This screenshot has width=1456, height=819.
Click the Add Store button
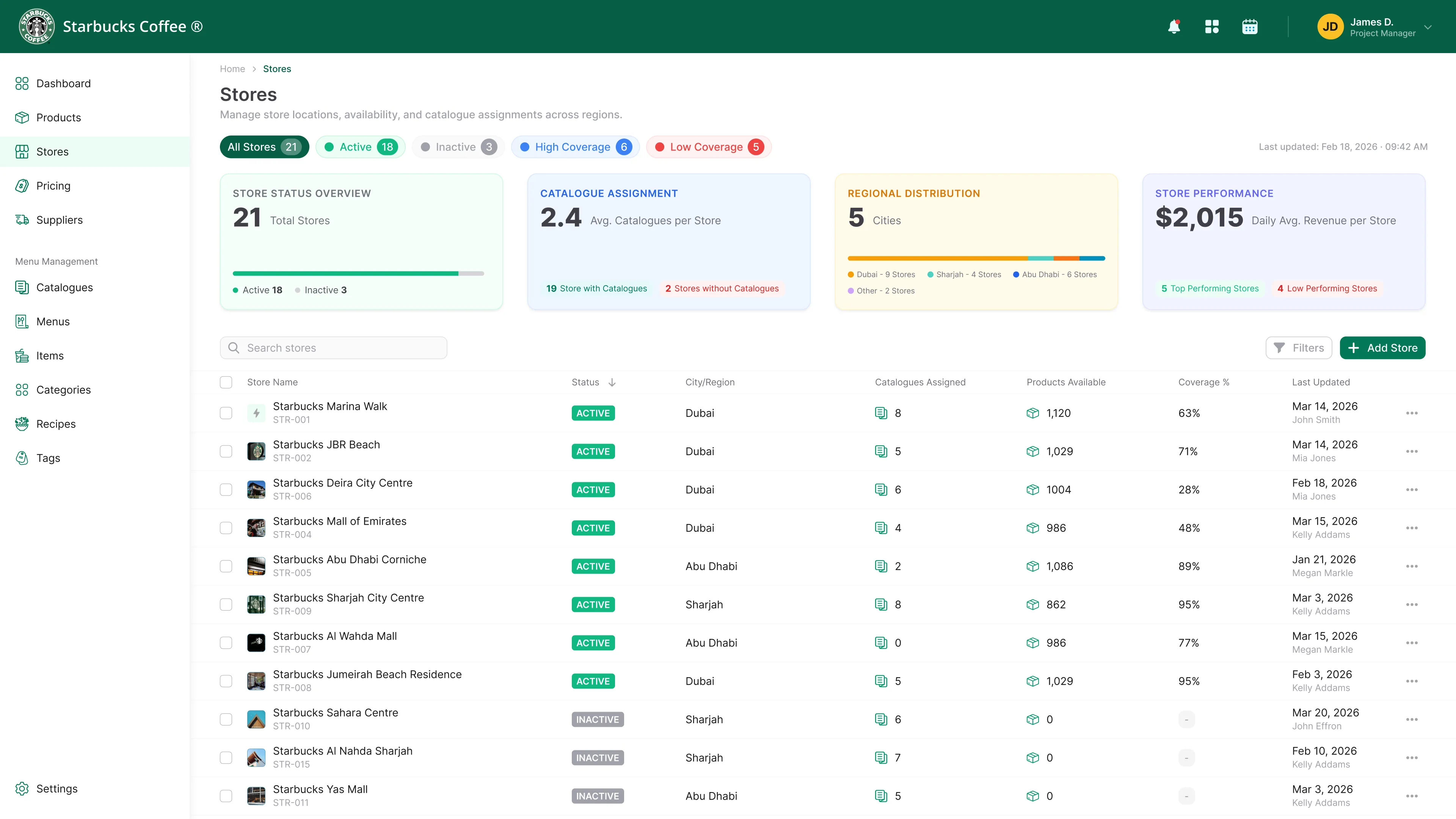[x=1382, y=348]
